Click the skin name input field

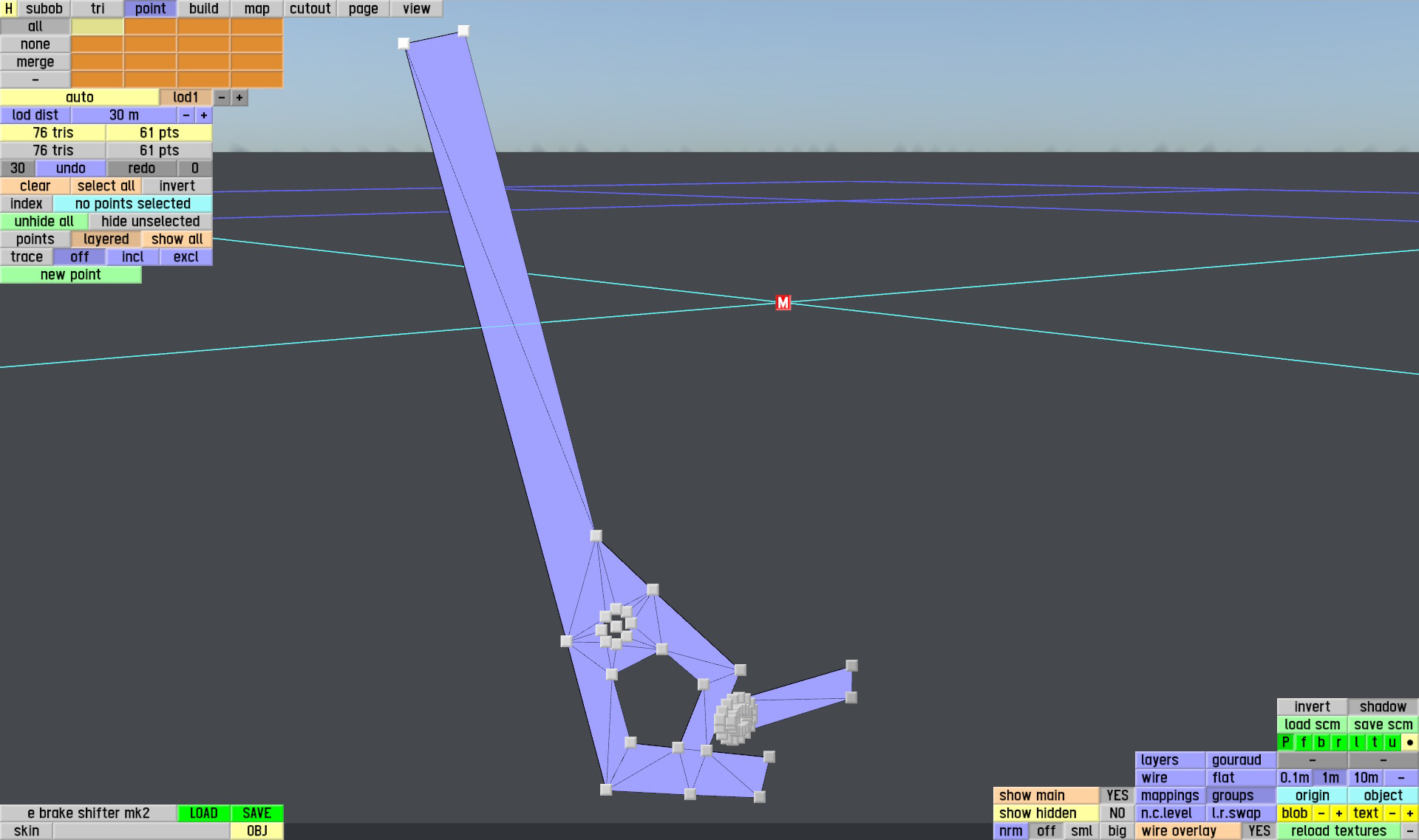(141, 831)
